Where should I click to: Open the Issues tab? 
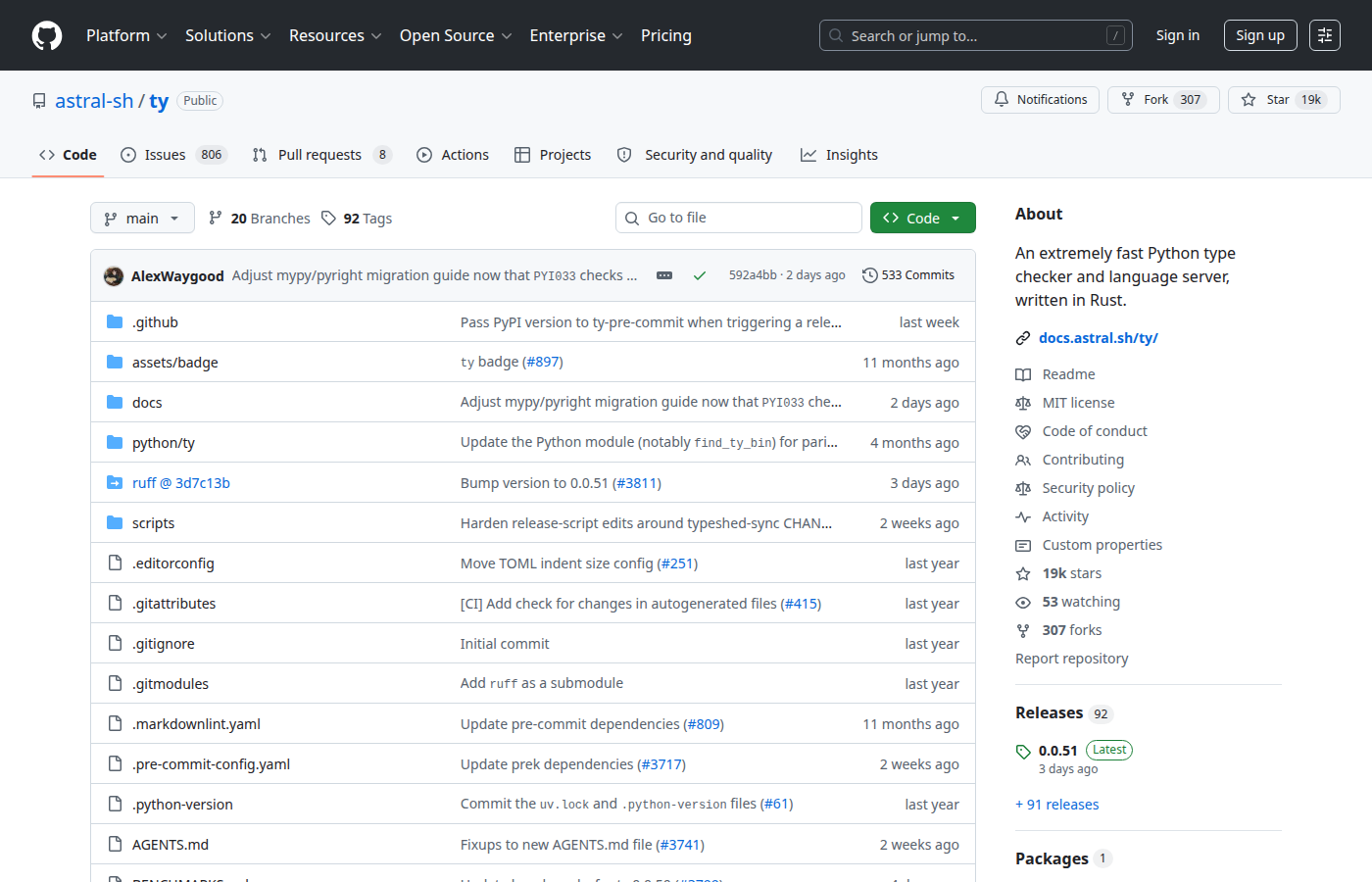(173, 155)
